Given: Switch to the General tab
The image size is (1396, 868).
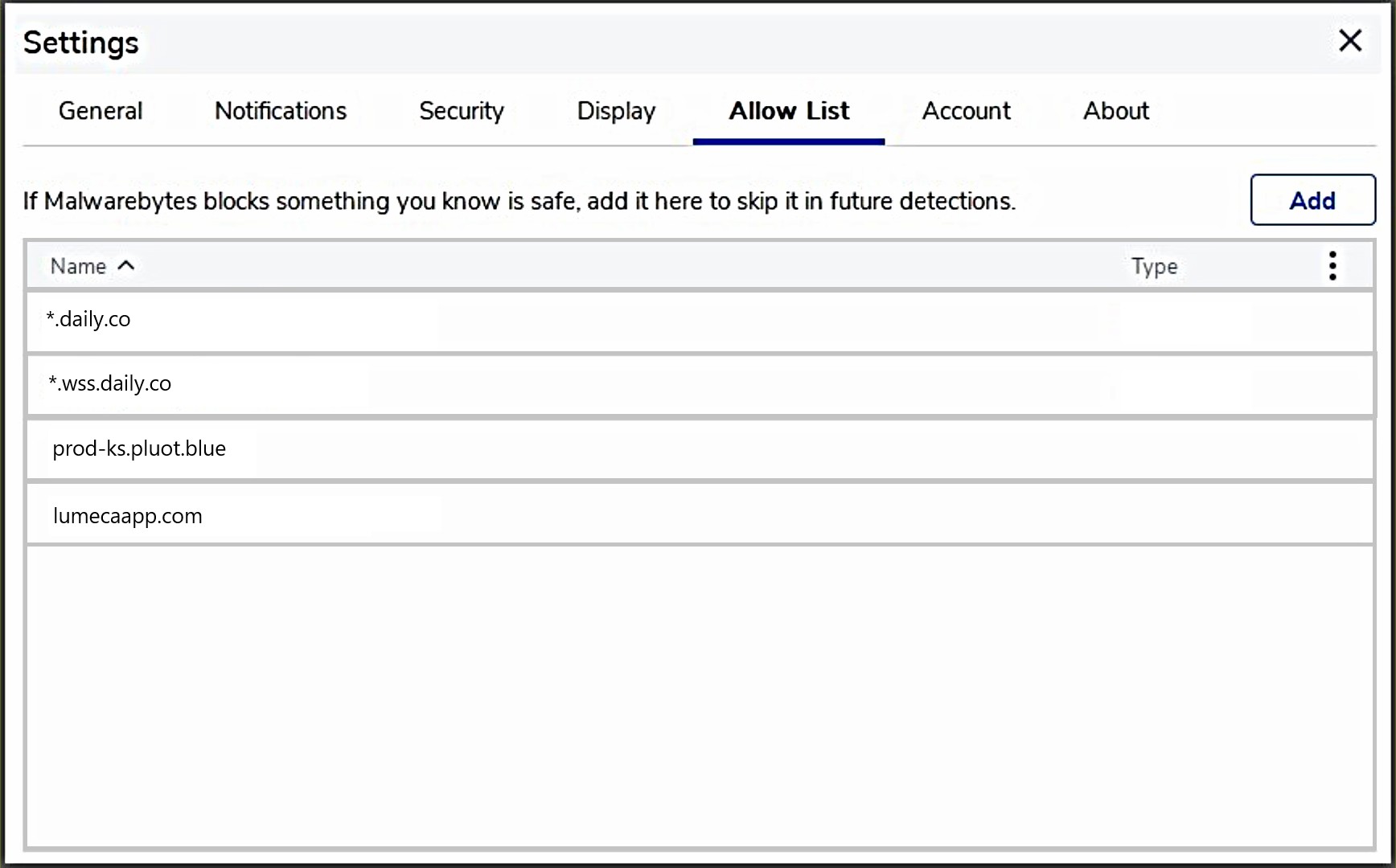Looking at the screenshot, I should (101, 111).
